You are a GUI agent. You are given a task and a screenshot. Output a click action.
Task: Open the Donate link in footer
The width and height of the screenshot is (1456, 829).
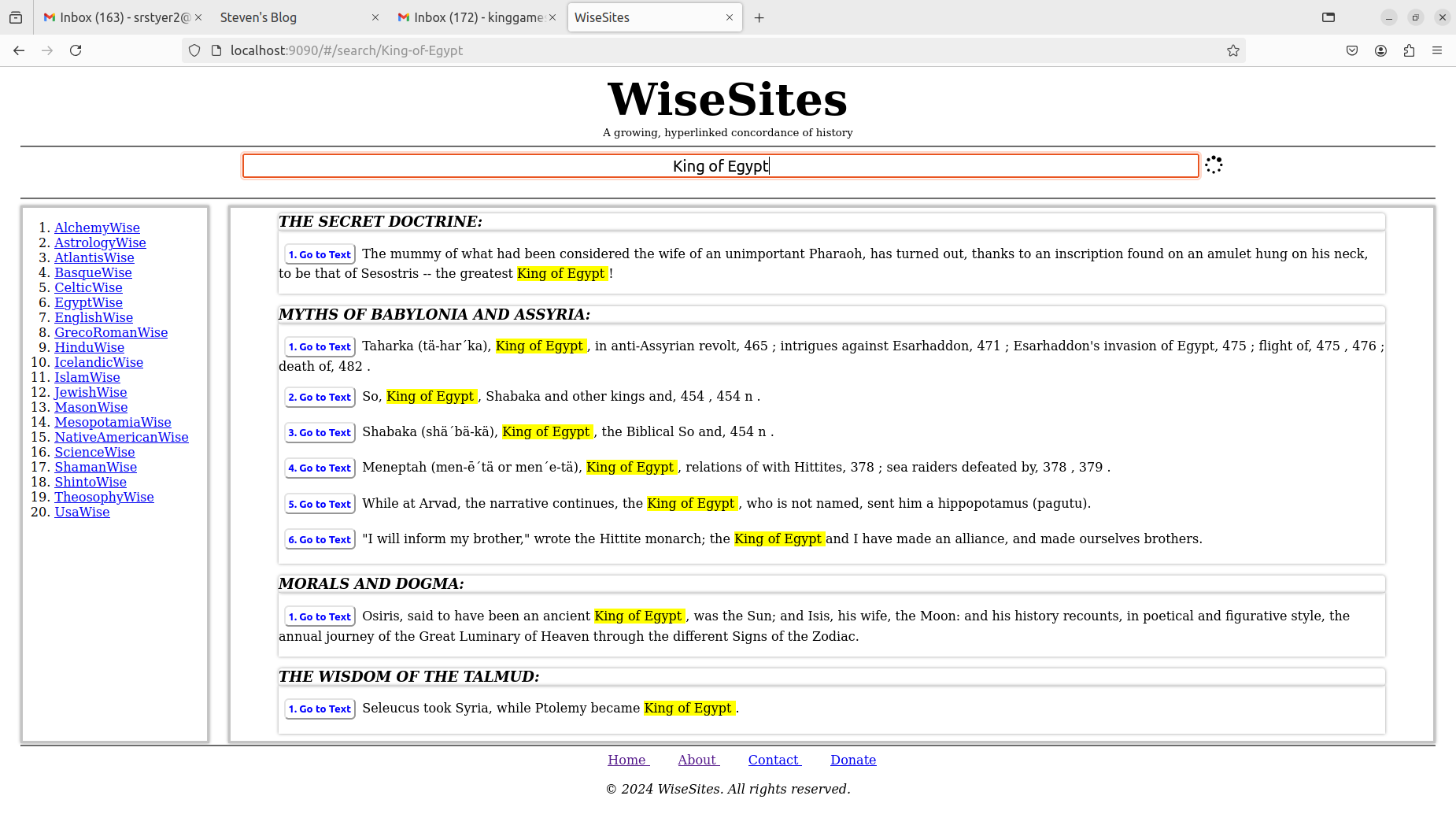pyautogui.click(x=853, y=760)
